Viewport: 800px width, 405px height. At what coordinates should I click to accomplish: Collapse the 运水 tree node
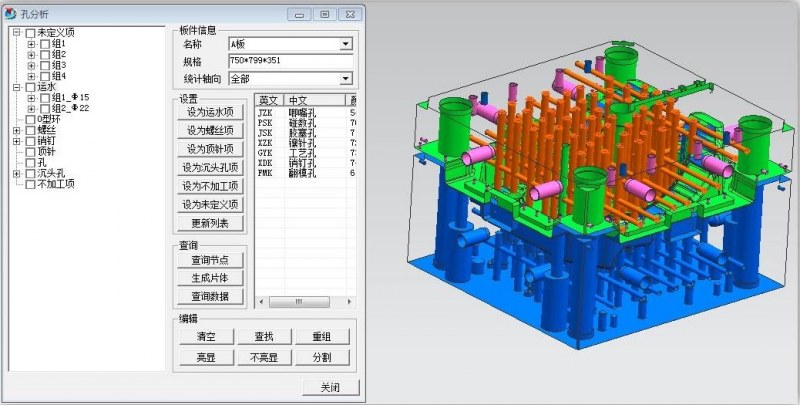coord(16,87)
